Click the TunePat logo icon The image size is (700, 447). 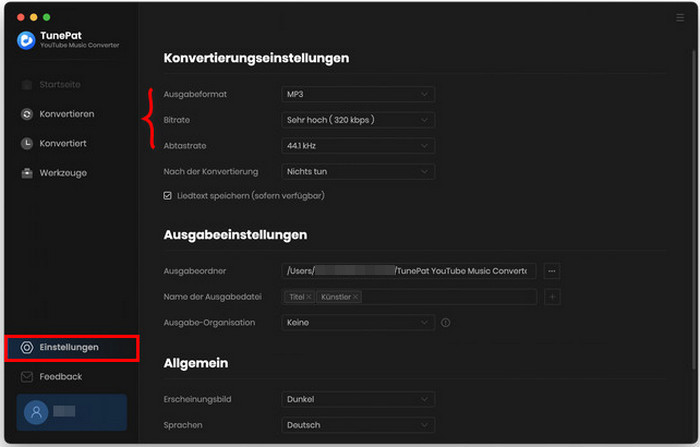[26, 40]
